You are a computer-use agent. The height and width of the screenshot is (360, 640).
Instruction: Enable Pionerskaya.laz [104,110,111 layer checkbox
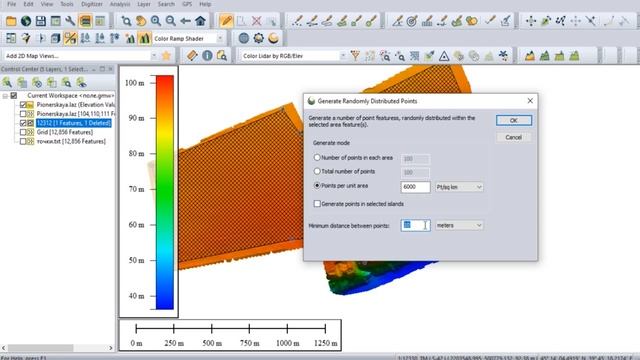pyautogui.click(x=23, y=114)
